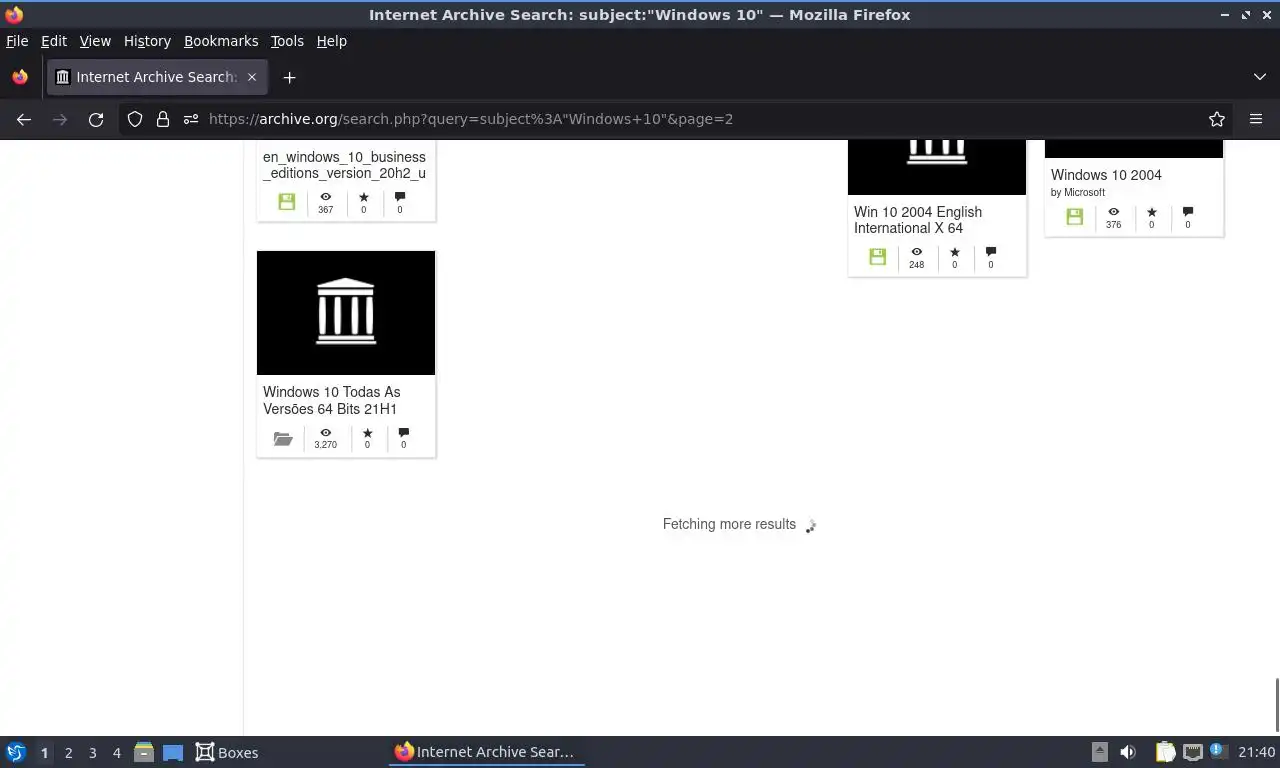Image resolution: width=1280 pixels, height=768 pixels.
Task: Switch to workspace 3
Action: coord(92,753)
